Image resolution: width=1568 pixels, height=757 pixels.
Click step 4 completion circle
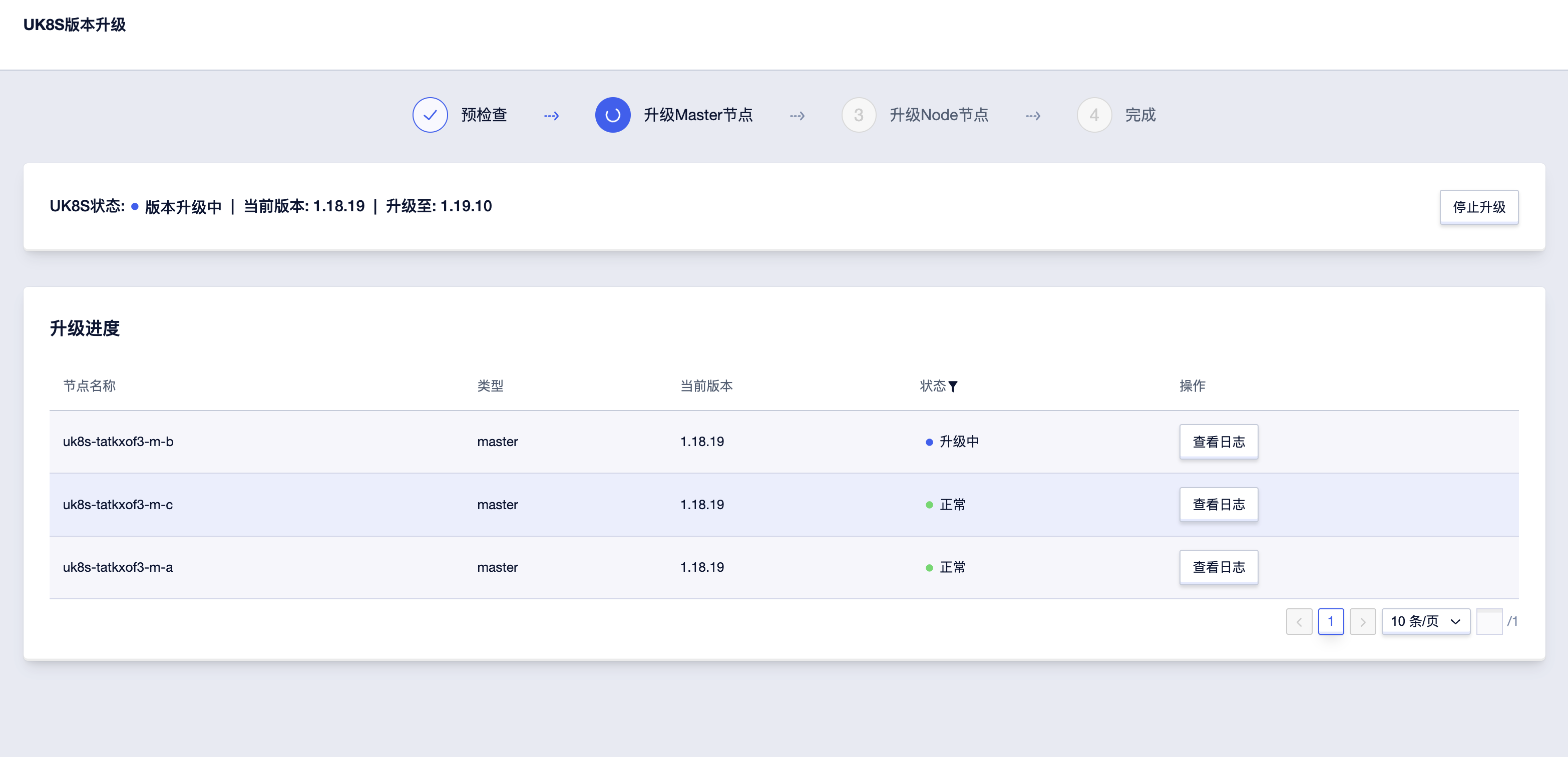[x=1094, y=115]
